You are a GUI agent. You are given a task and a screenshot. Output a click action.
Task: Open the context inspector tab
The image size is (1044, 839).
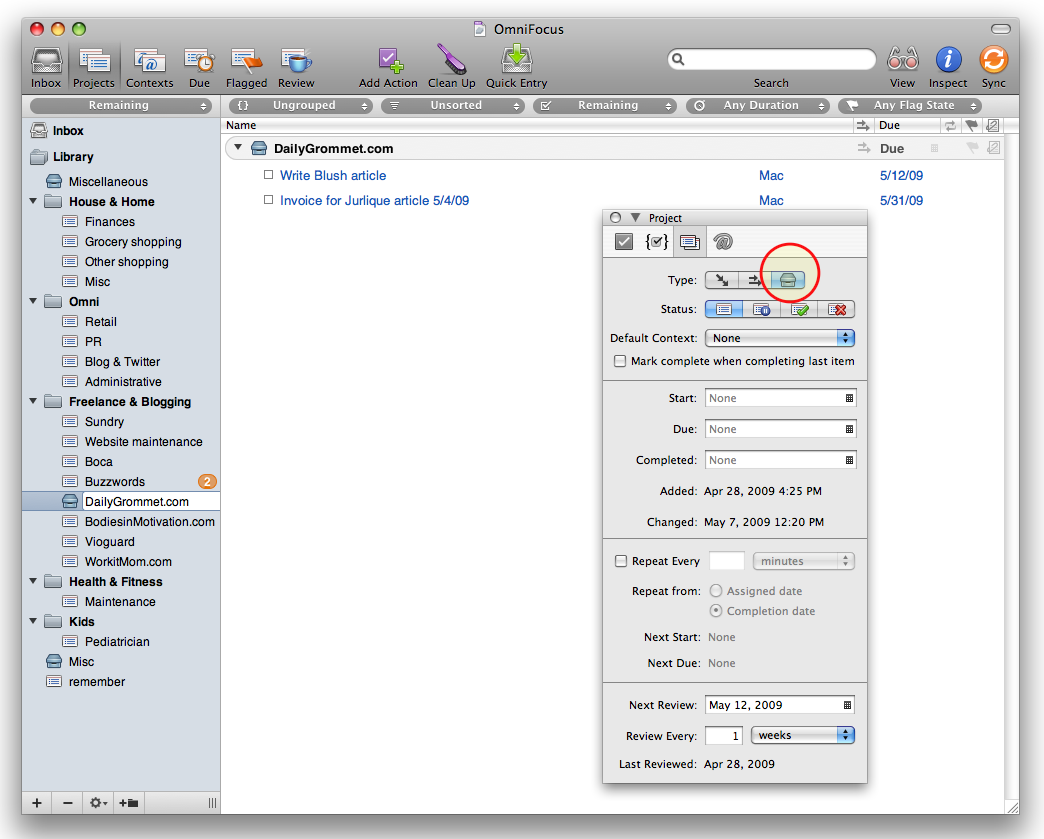click(x=723, y=242)
